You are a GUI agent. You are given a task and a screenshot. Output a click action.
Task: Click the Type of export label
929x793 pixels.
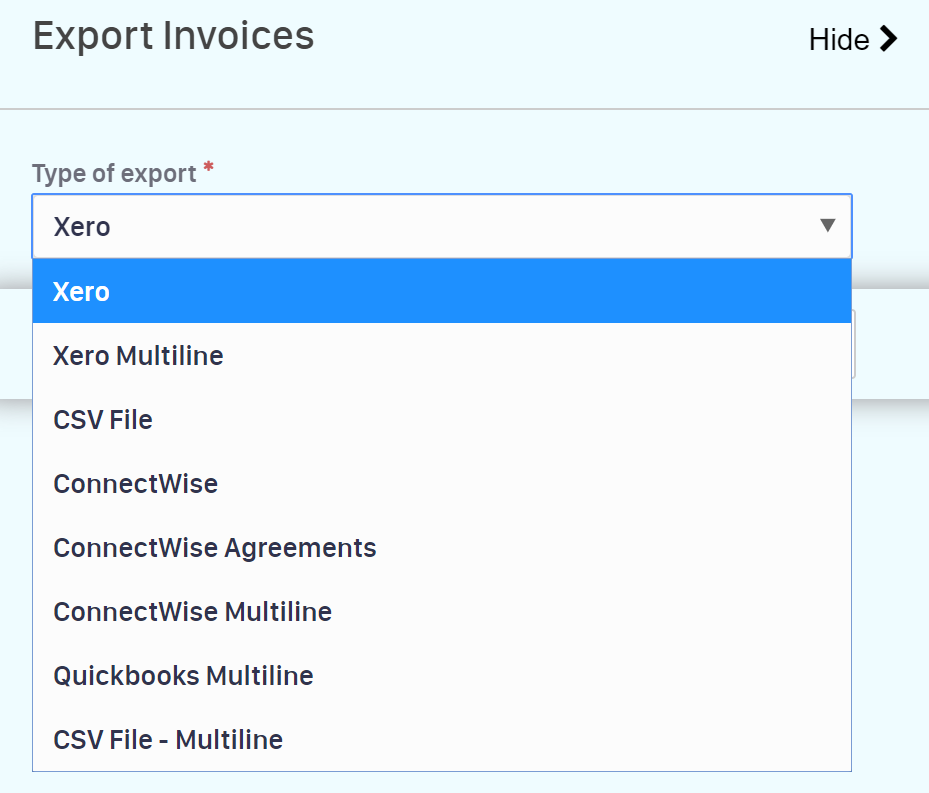click(114, 174)
